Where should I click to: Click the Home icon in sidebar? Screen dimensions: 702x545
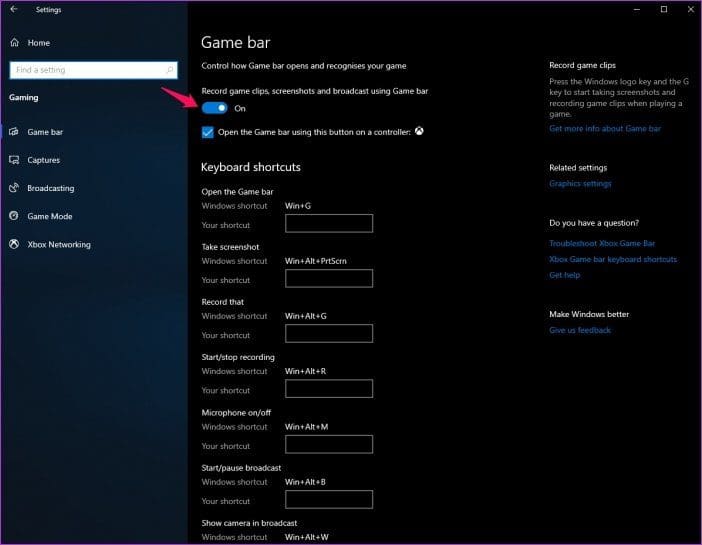(15, 43)
